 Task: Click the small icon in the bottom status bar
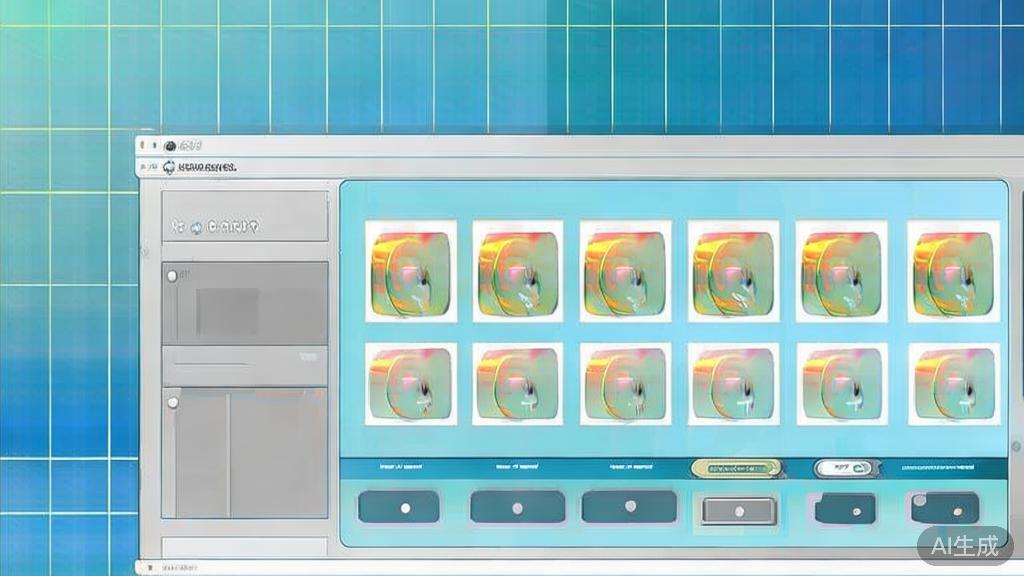[x=150, y=568]
